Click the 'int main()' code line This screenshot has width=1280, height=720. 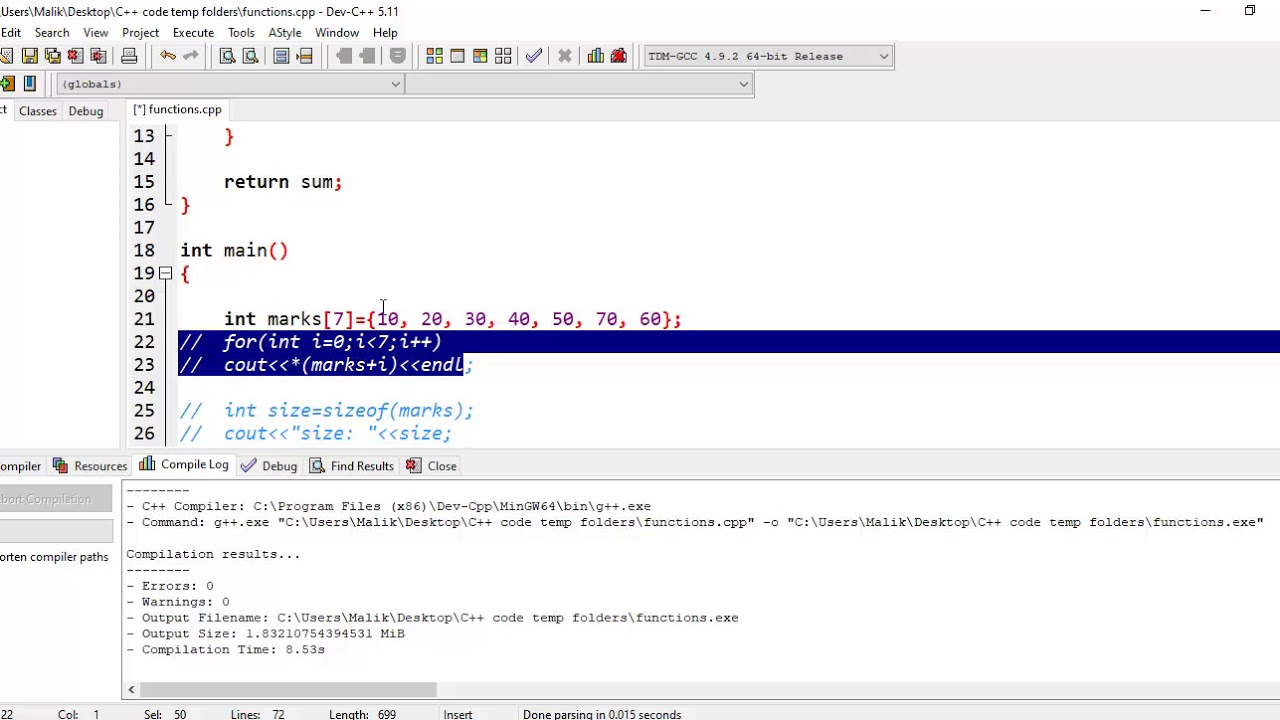click(x=234, y=250)
